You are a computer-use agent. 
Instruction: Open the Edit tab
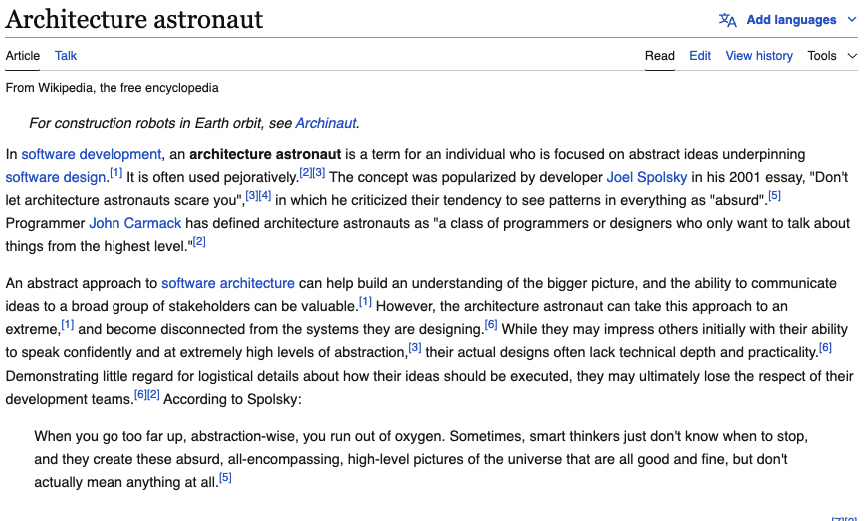click(700, 56)
